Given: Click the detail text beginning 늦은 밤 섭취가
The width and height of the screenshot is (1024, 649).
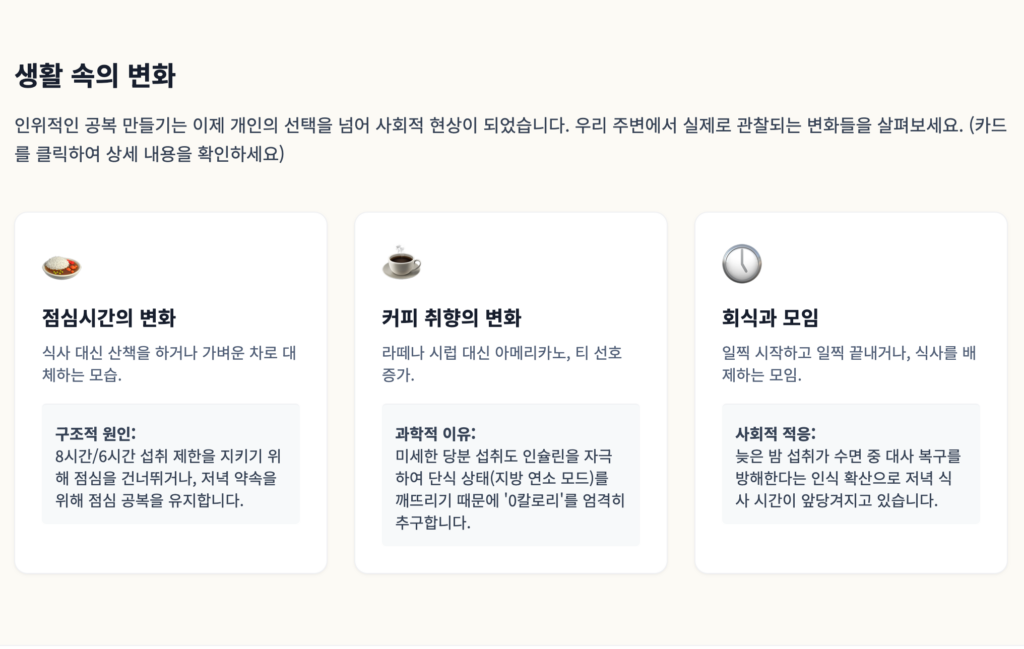Looking at the screenshot, I should [847, 456].
